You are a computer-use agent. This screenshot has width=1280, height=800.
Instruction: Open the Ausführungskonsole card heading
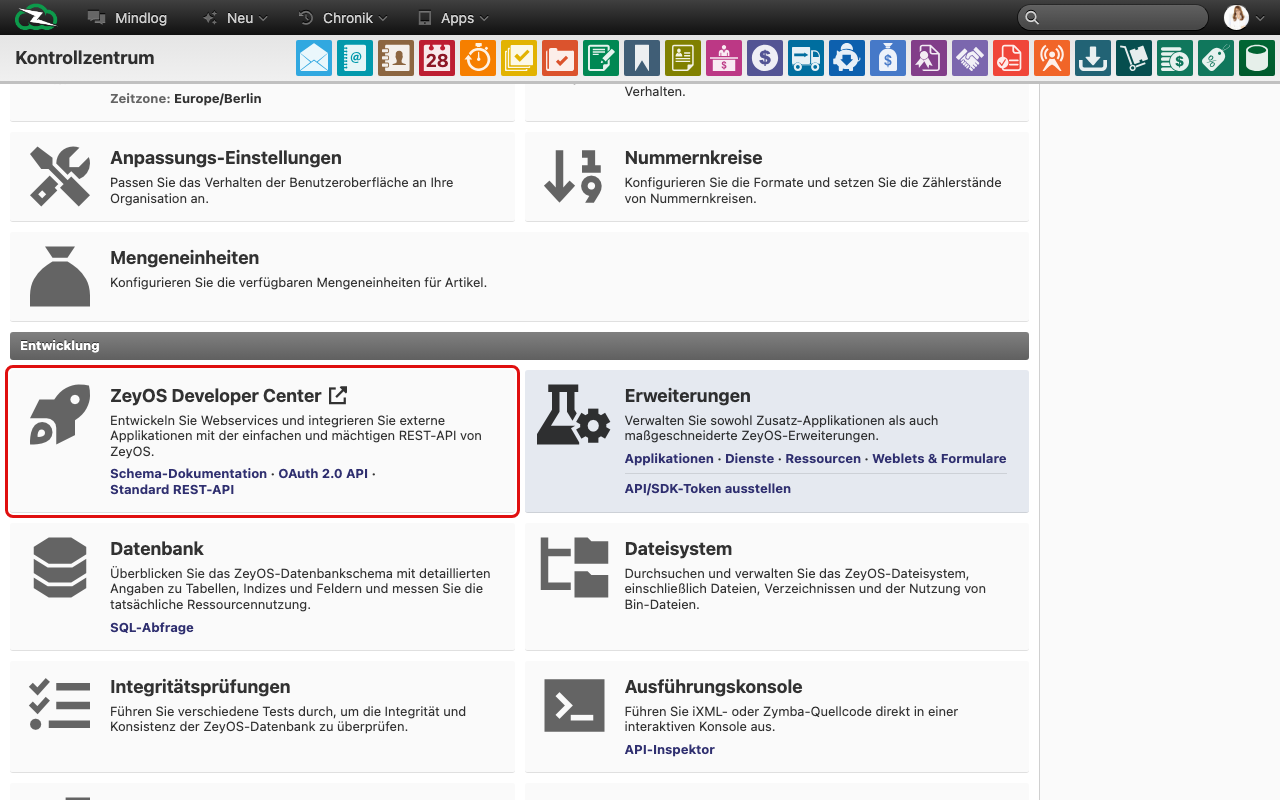tap(714, 687)
